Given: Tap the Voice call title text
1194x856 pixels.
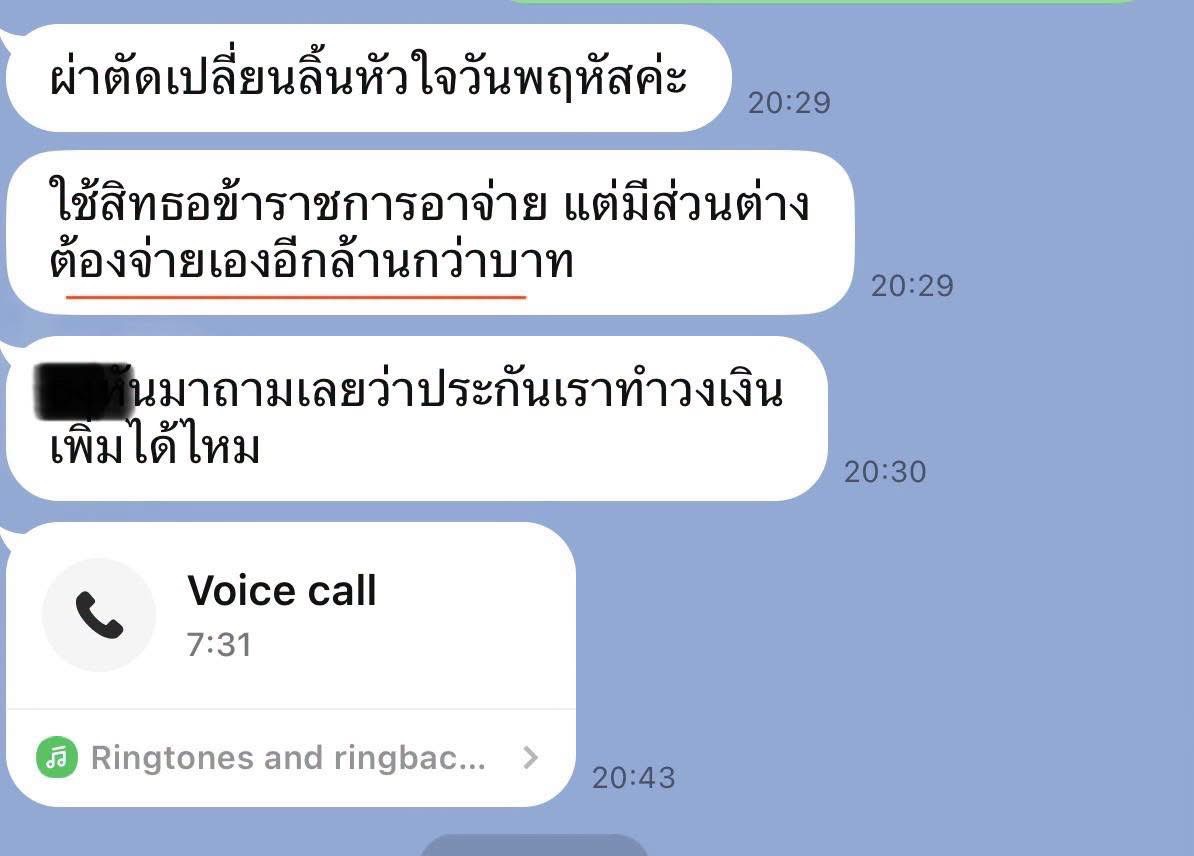Looking at the screenshot, I should click(283, 590).
